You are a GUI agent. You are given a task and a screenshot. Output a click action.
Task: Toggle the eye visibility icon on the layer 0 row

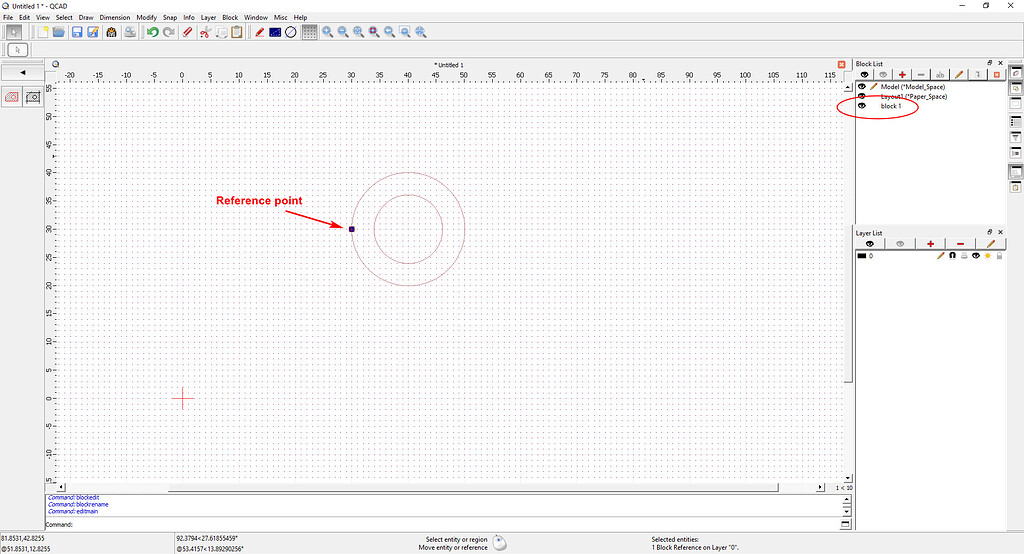[976, 255]
